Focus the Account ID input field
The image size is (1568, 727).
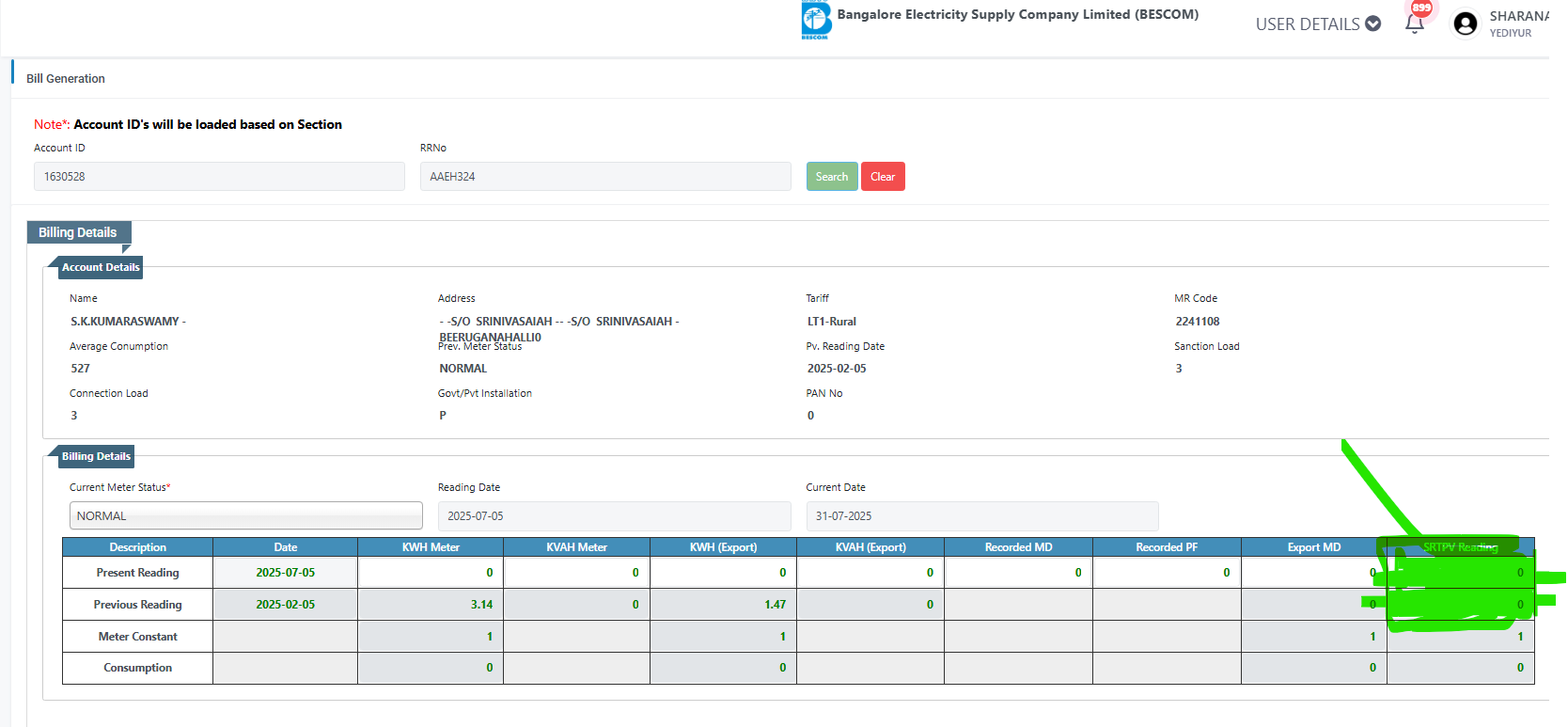(219, 177)
